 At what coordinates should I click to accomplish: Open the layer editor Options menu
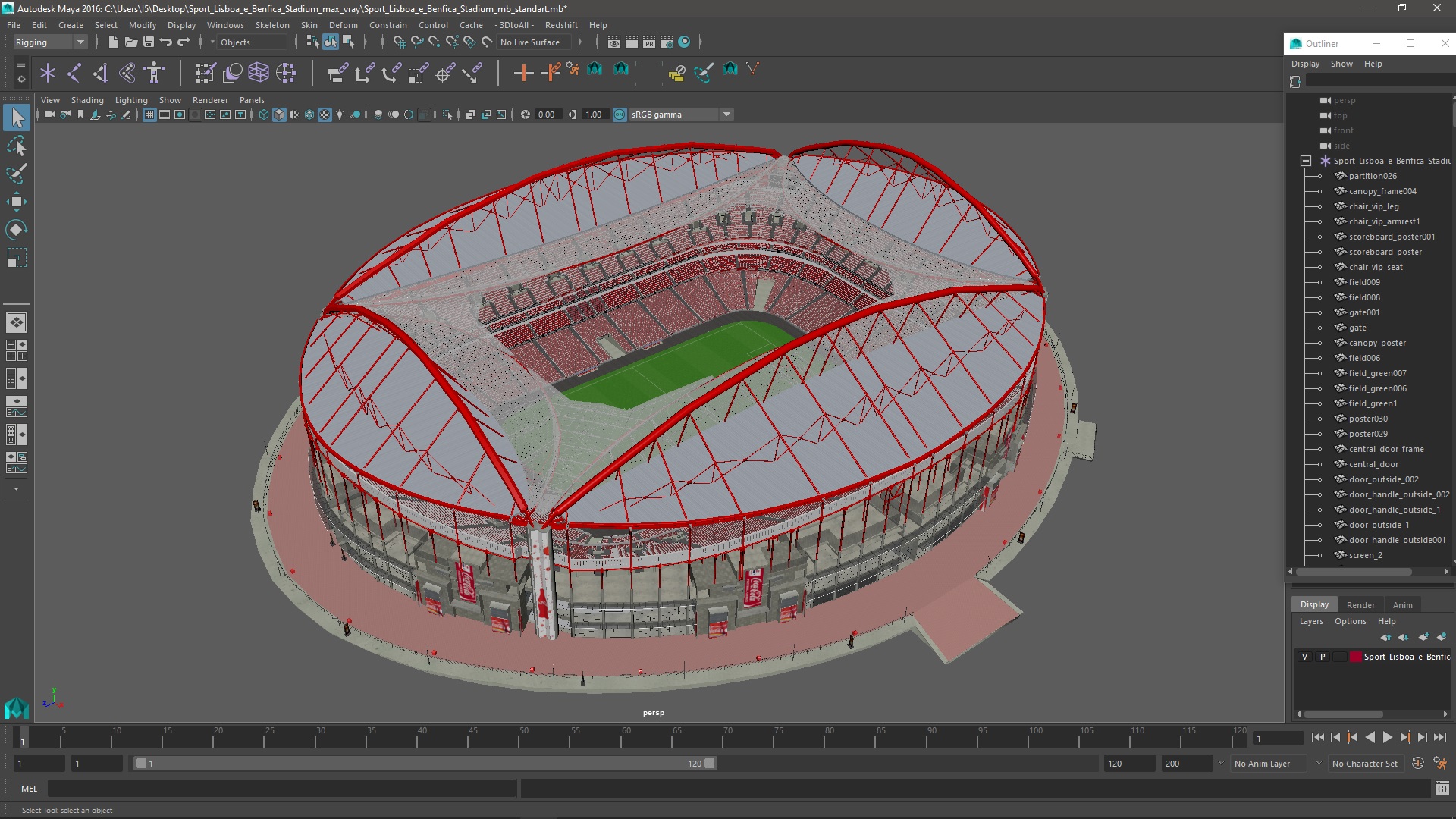click(1350, 621)
